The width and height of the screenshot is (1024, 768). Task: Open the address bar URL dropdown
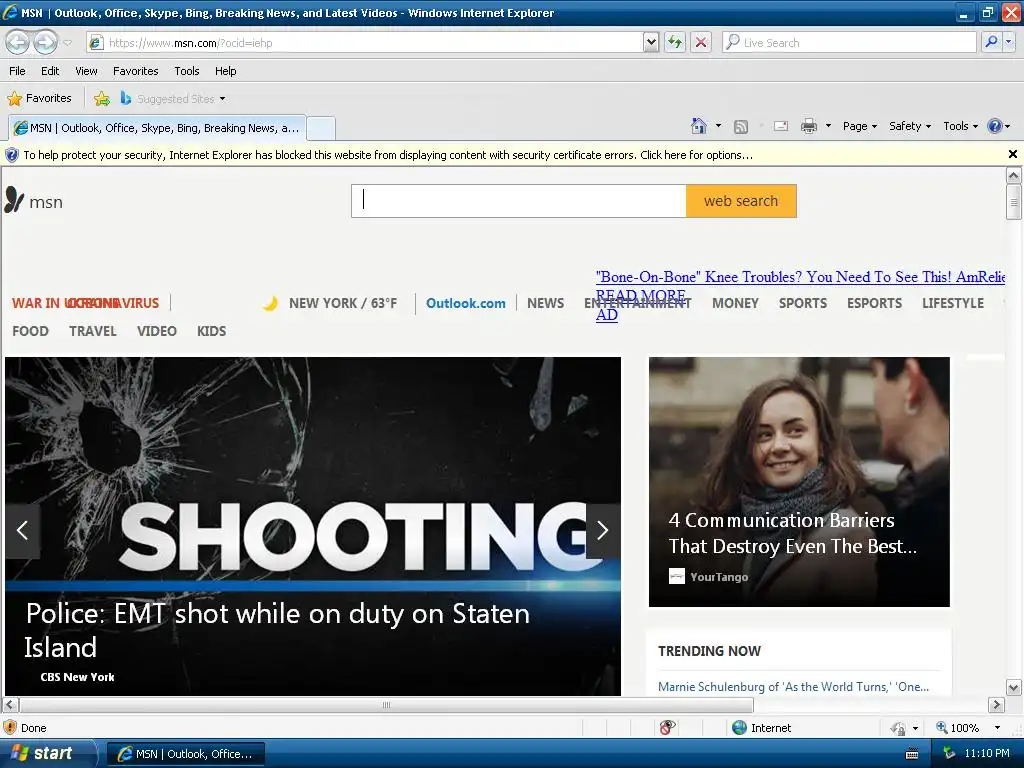[650, 43]
